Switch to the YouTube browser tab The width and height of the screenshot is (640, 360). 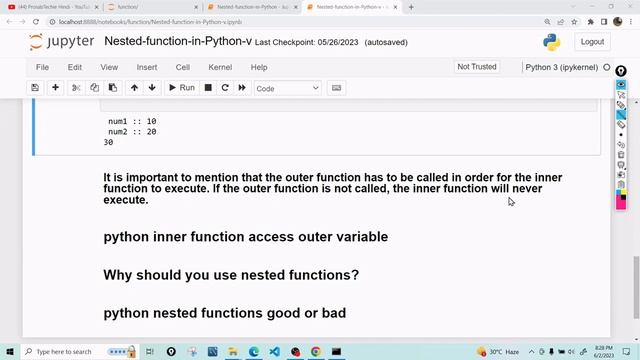[53, 7]
